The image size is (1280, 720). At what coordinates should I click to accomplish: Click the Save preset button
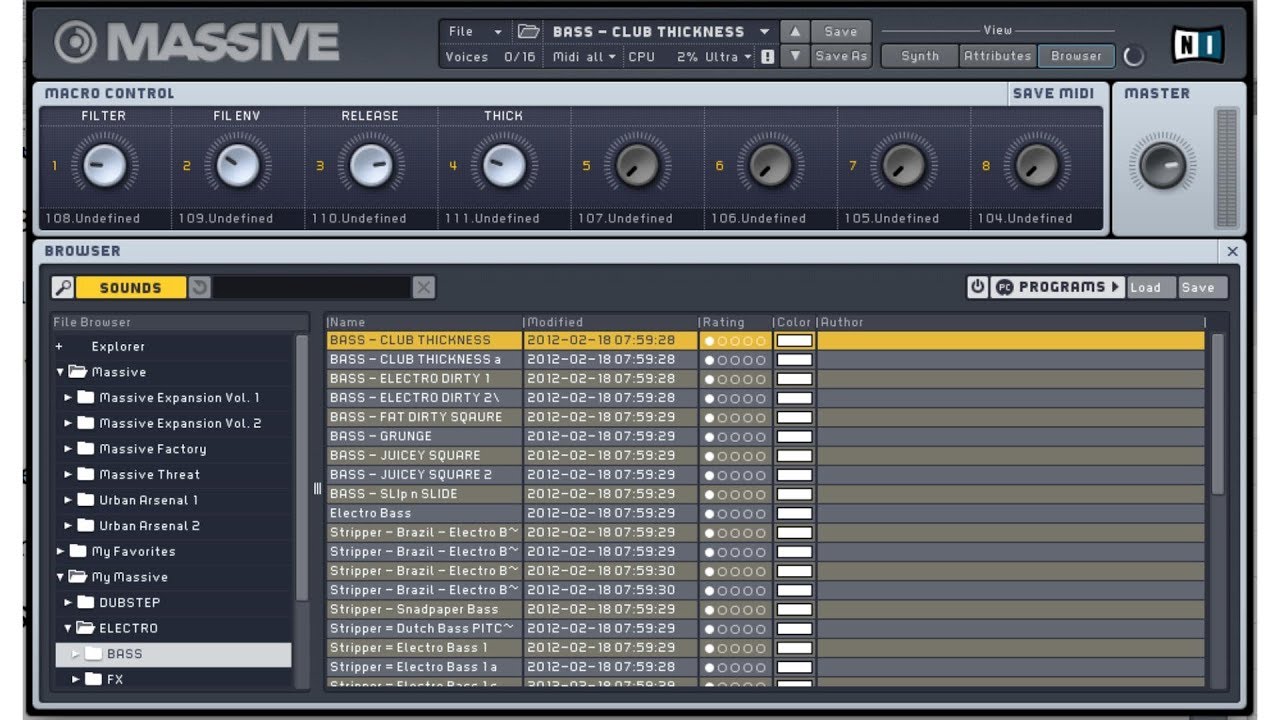840,32
